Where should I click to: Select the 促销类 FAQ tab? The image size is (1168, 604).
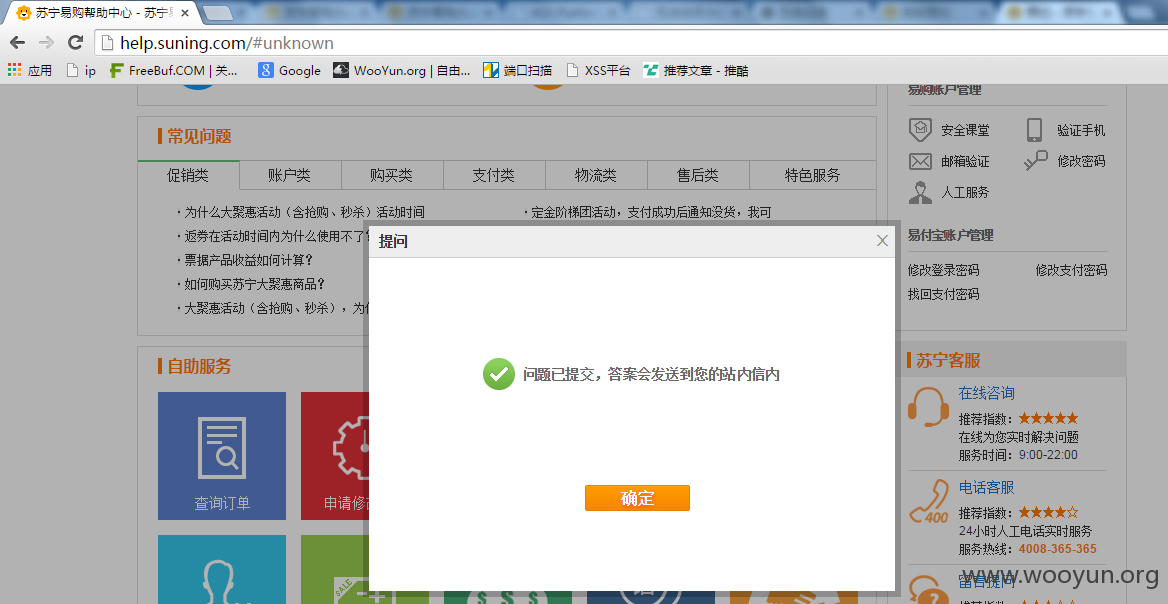pos(188,175)
